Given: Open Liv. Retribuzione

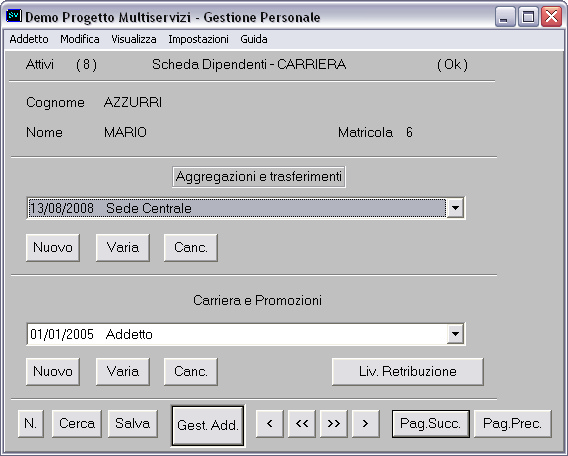Looking at the screenshot, I should pyautogui.click(x=408, y=372).
